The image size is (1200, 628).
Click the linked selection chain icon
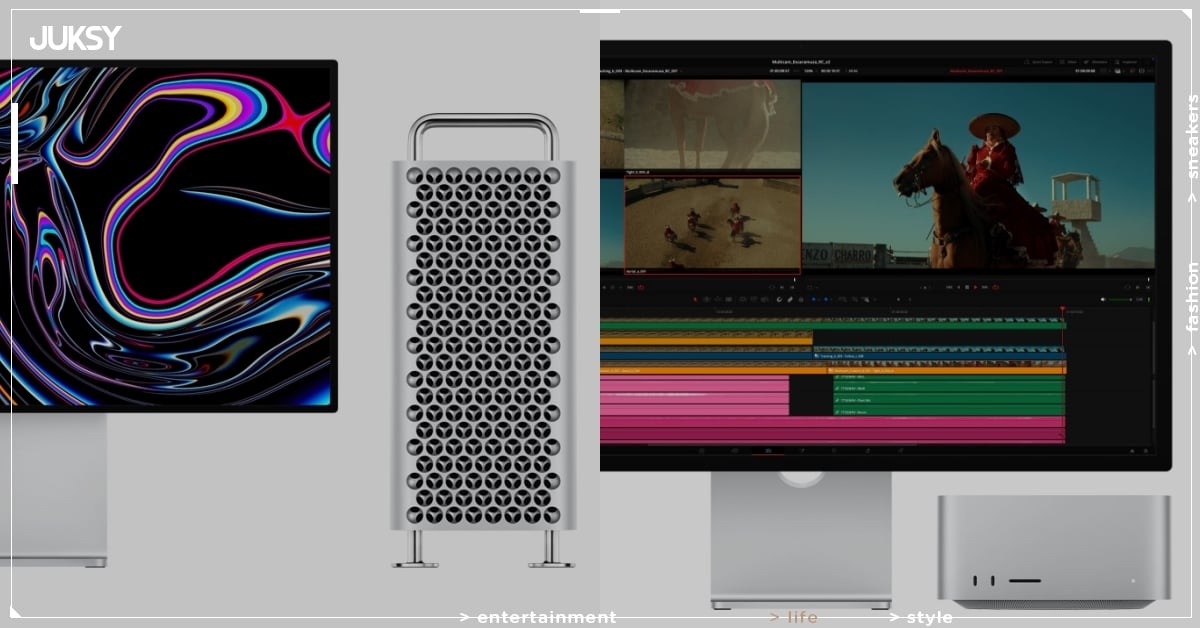pyautogui.click(x=789, y=299)
